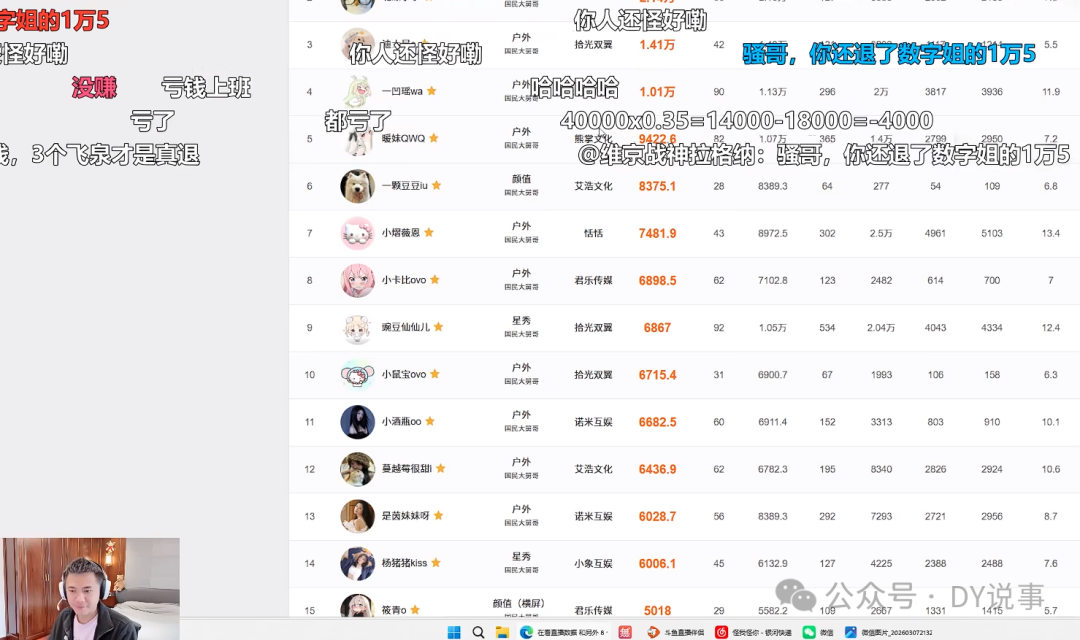Switch to the Edge browser taskbar window
Image resolution: width=1080 pixels, height=640 pixels.
click(x=564, y=632)
